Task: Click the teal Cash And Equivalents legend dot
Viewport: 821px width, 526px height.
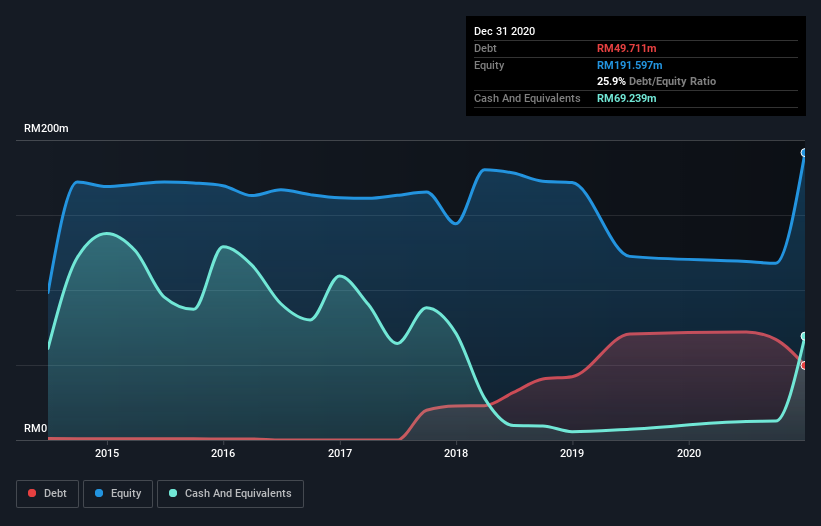Action: 173,493
